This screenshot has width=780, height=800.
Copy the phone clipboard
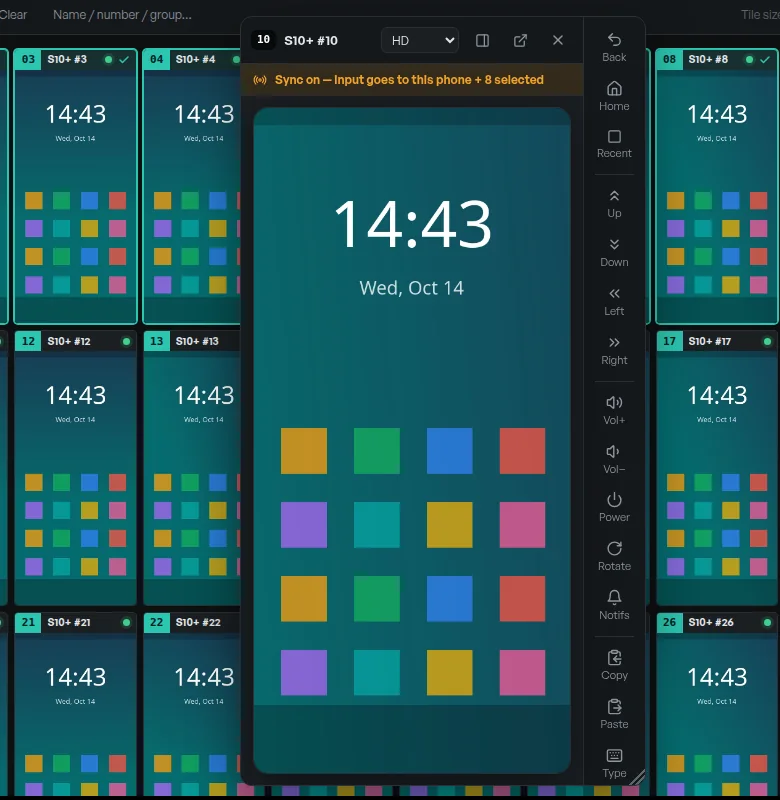click(x=614, y=666)
